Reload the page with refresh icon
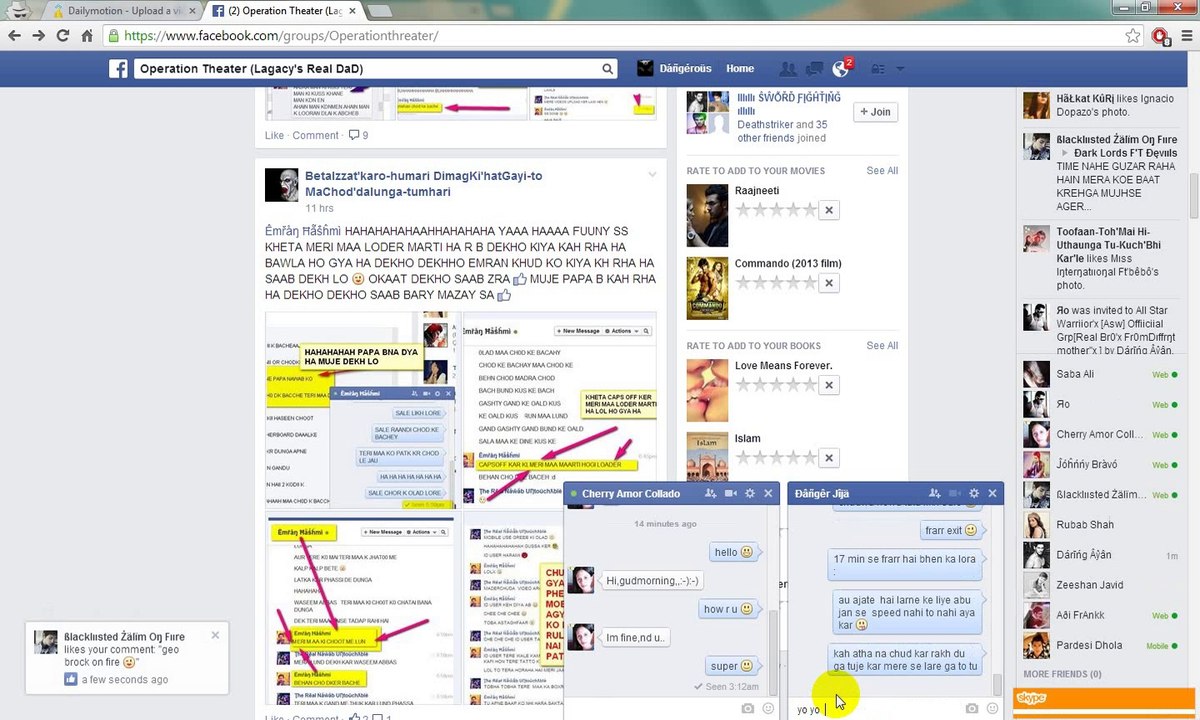 coord(63,35)
